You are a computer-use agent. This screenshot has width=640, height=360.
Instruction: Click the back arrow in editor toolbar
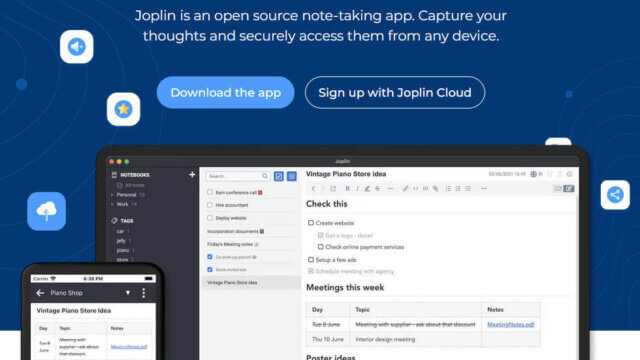coord(313,189)
